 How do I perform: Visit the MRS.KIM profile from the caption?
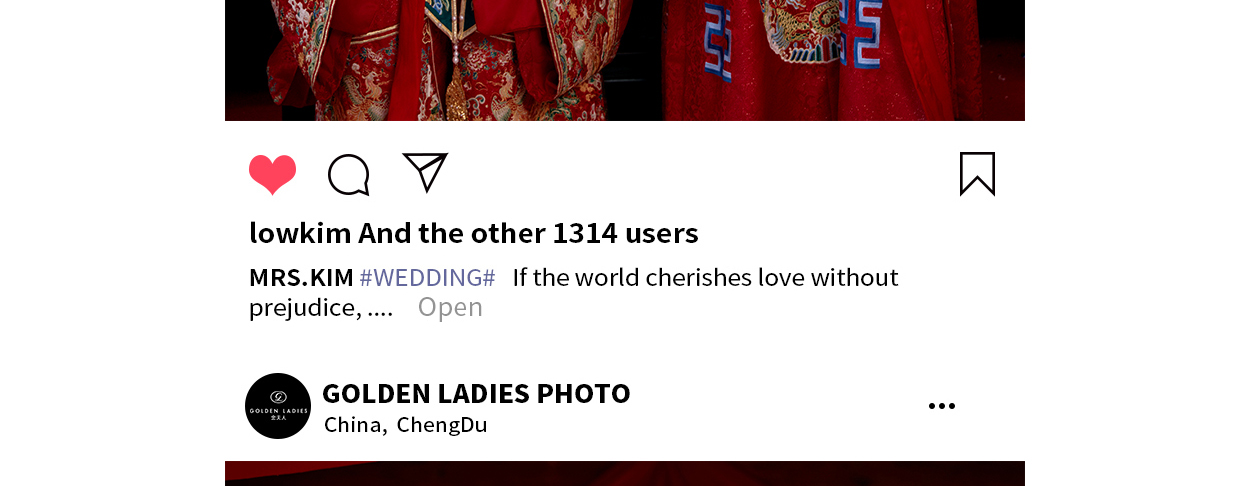point(301,278)
